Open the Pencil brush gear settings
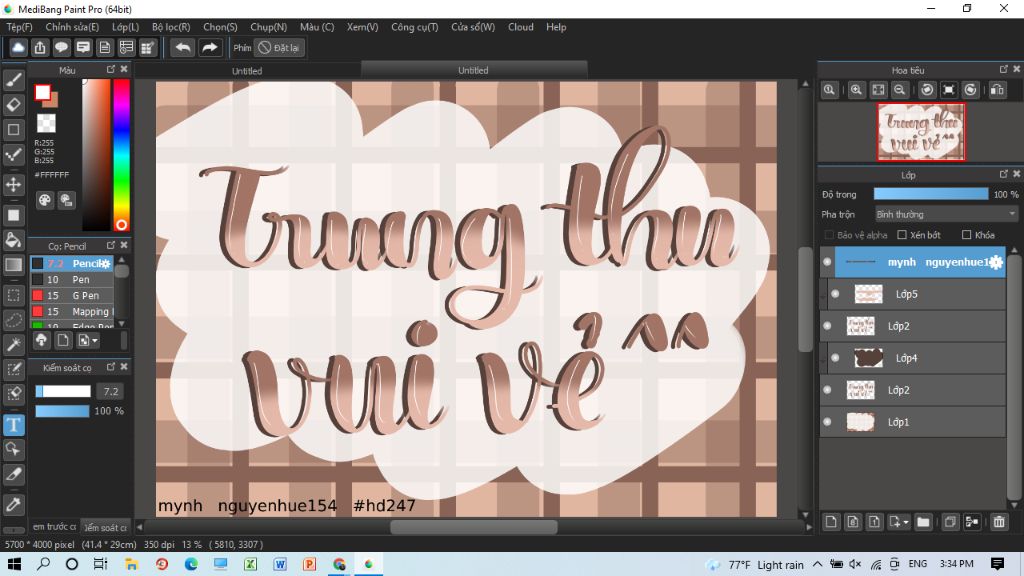The width and height of the screenshot is (1024, 576). [x=105, y=263]
